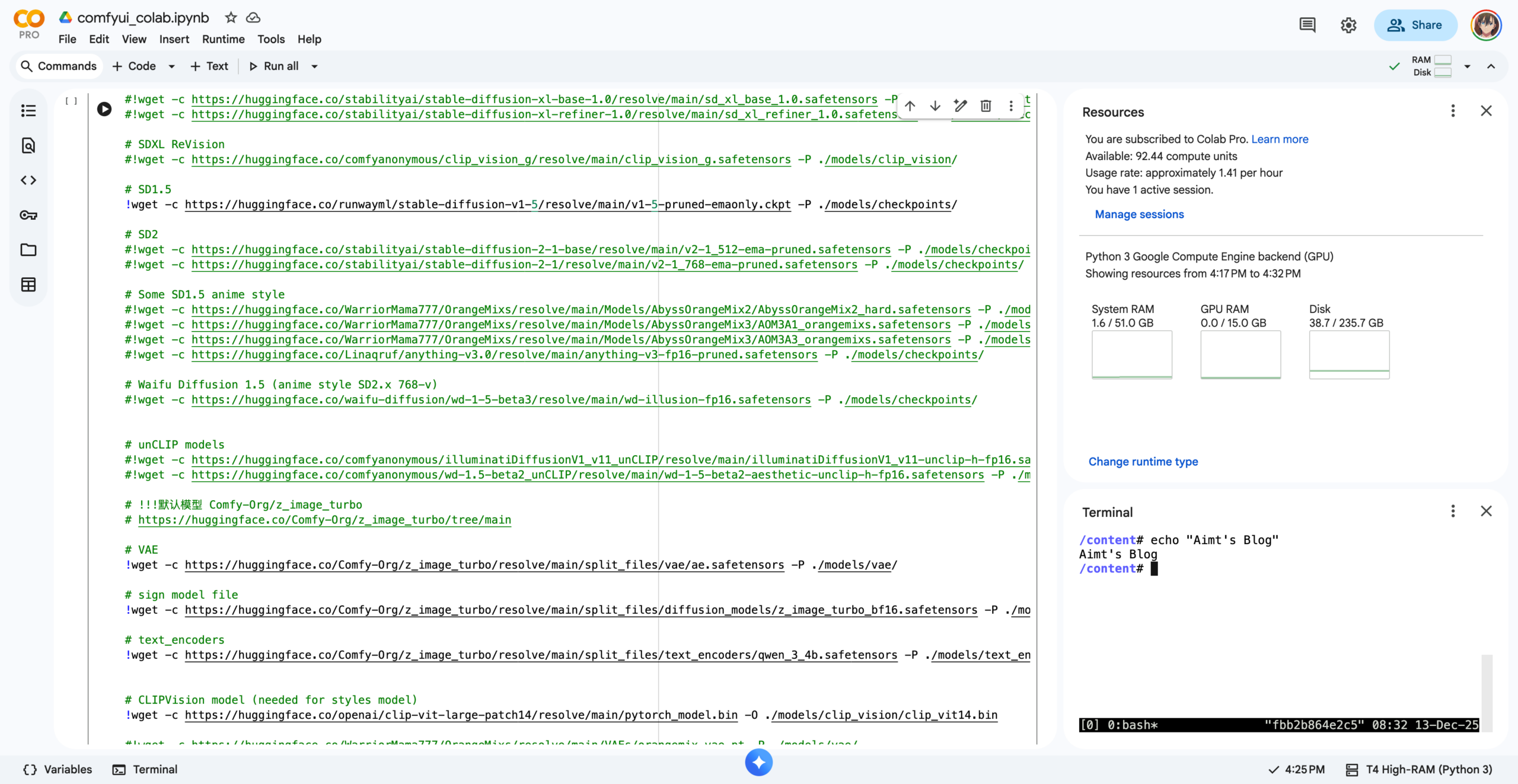Click the Manage sessions link
Image resolution: width=1518 pixels, height=784 pixels.
click(x=1139, y=215)
